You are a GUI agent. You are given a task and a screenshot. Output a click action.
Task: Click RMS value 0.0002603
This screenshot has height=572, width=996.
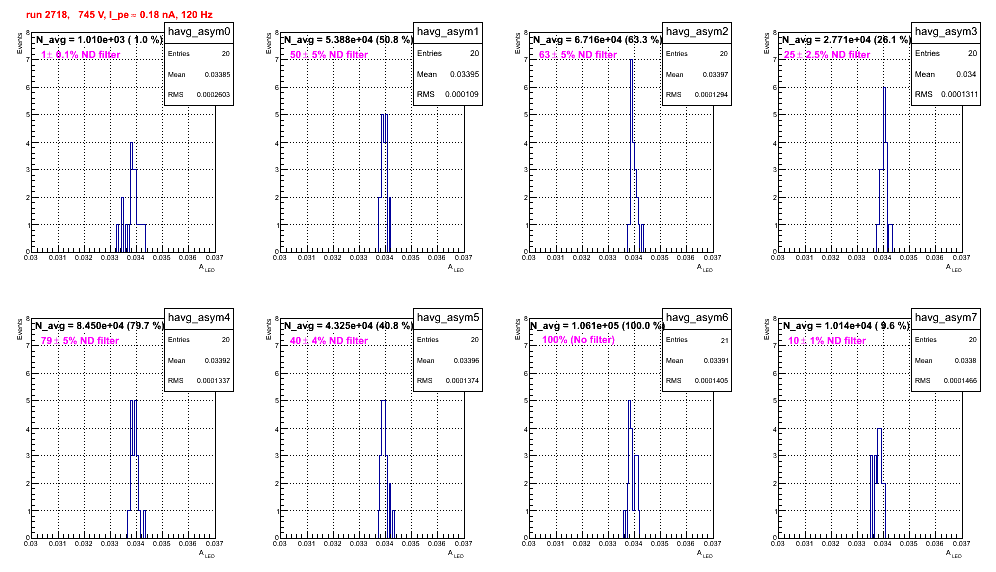tap(213, 95)
